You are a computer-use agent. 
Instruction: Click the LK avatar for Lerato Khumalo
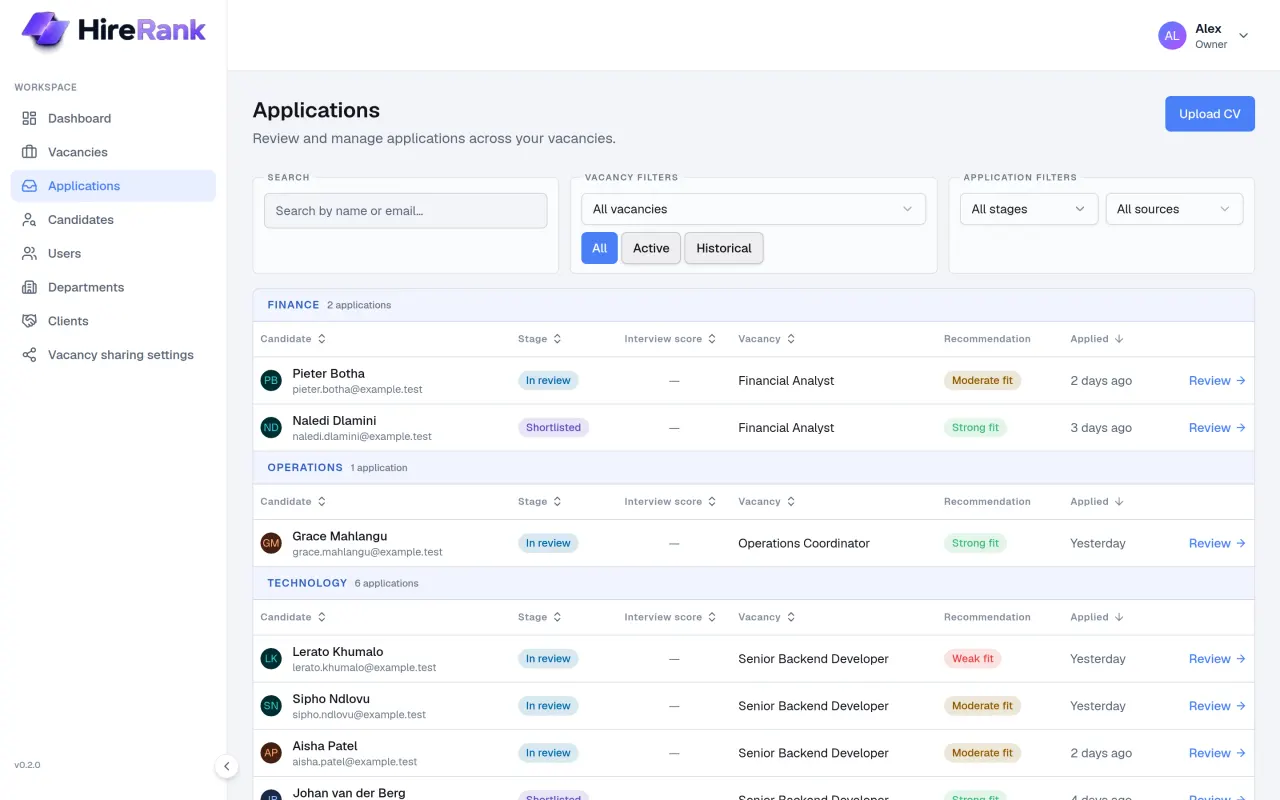pyautogui.click(x=271, y=659)
